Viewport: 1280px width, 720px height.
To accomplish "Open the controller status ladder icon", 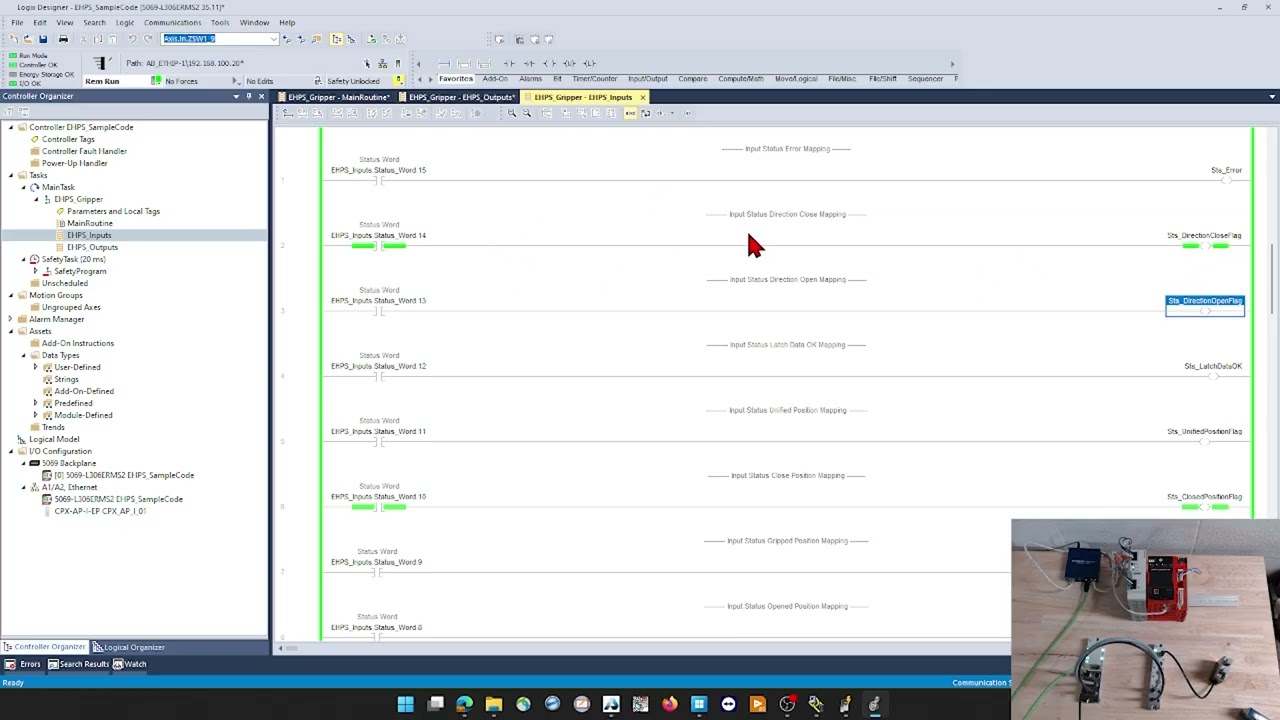I will (x=102, y=63).
